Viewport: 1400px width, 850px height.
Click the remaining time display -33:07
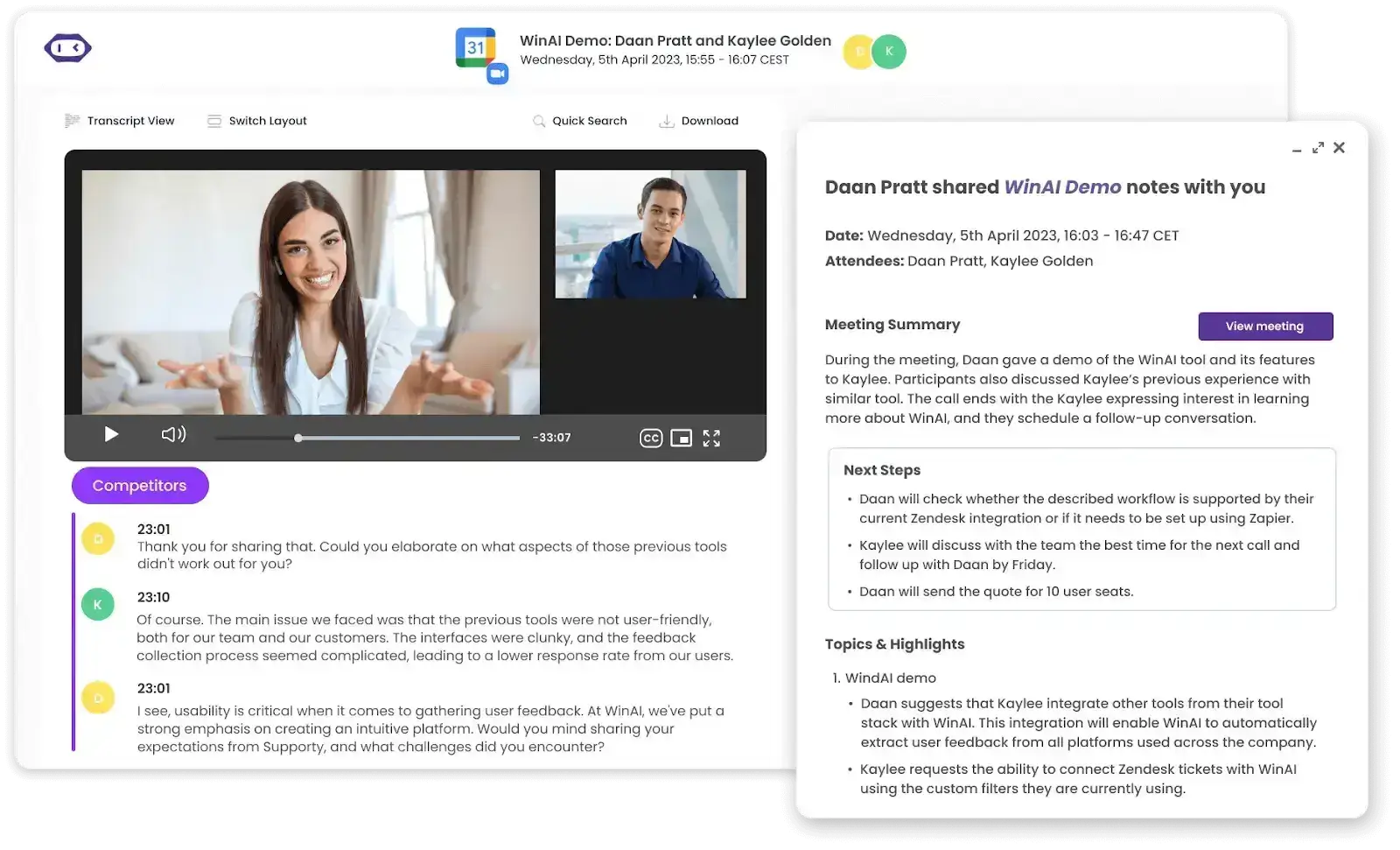pos(552,437)
